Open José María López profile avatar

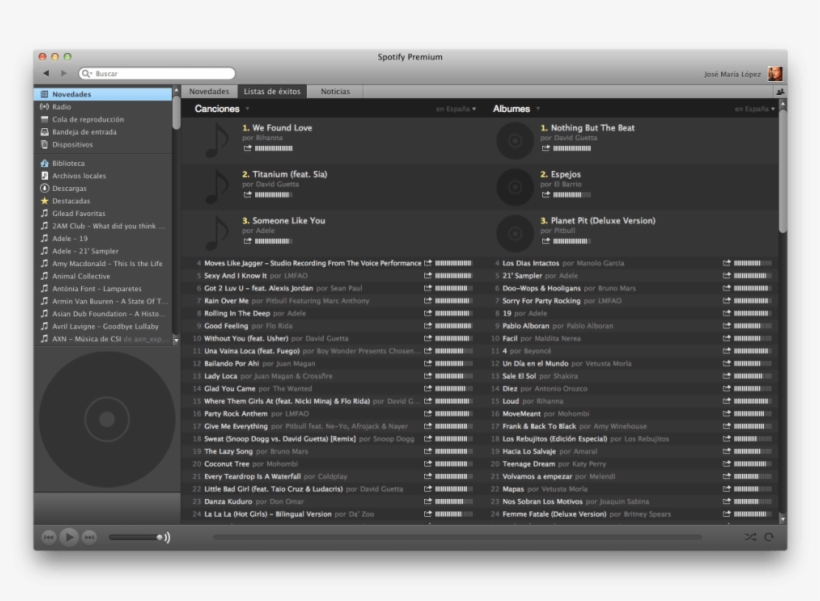pyautogui.click(x=775, y=74)
